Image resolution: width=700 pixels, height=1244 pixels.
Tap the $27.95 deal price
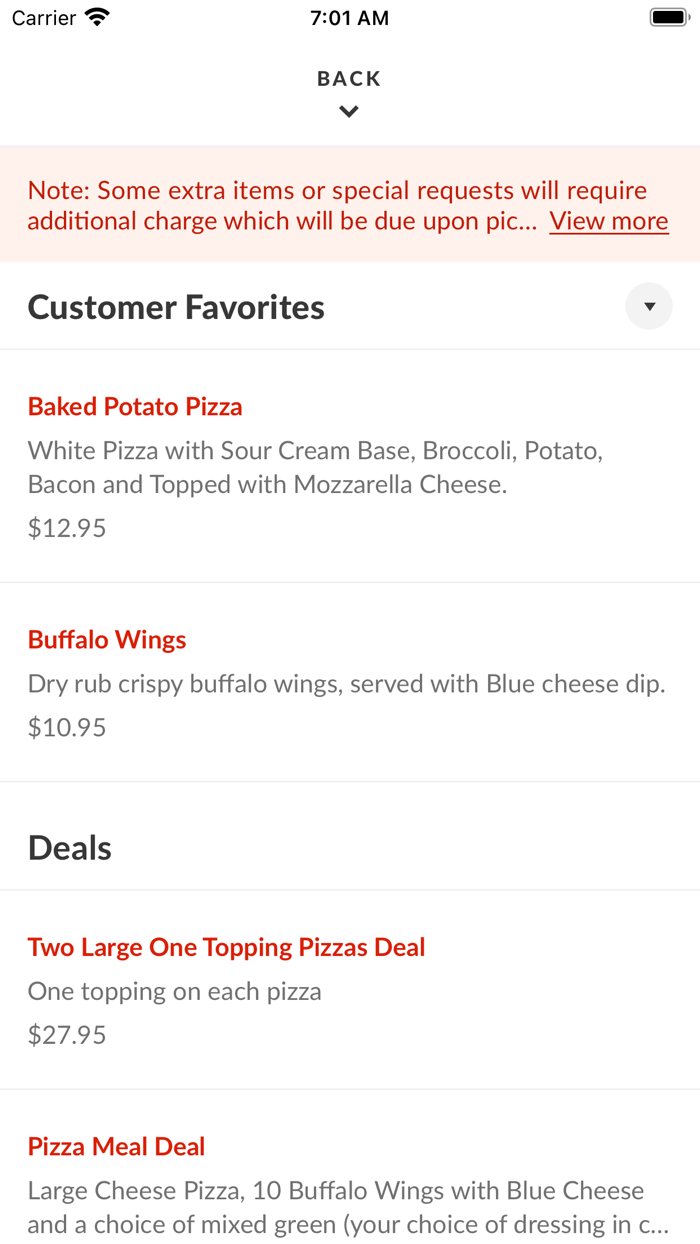tap(66, 1034)
